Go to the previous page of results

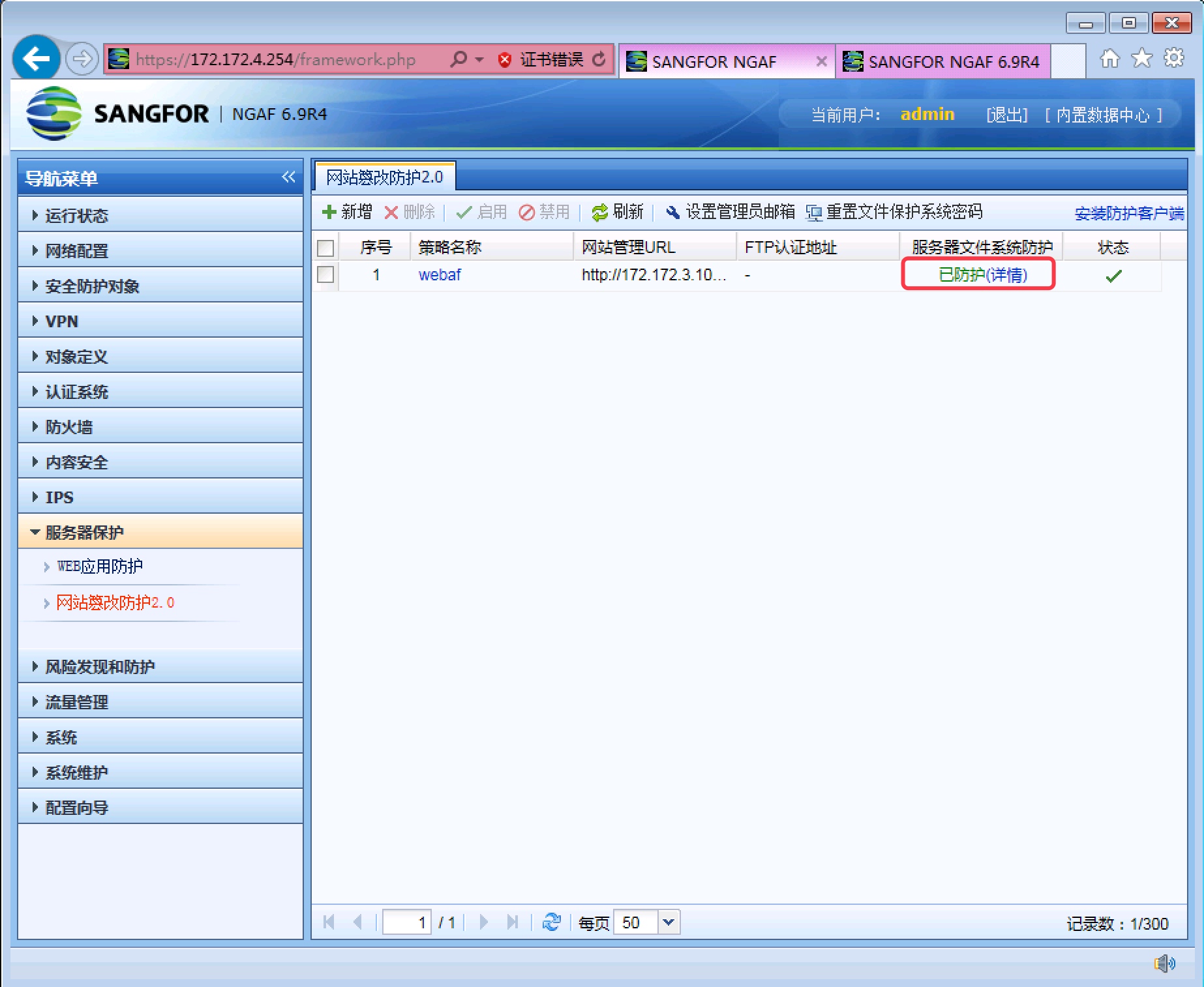[357, 922]
